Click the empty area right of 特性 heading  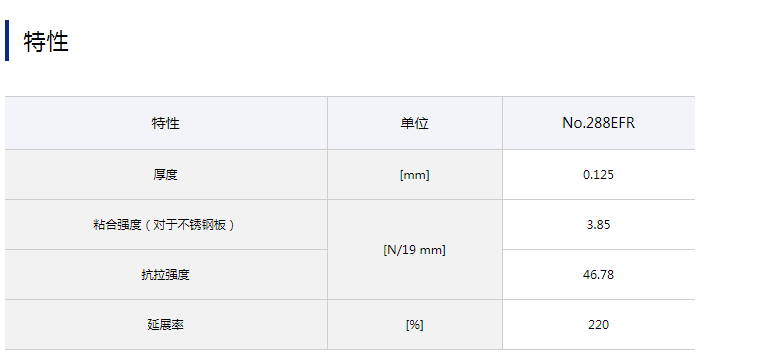click(388, 41)
